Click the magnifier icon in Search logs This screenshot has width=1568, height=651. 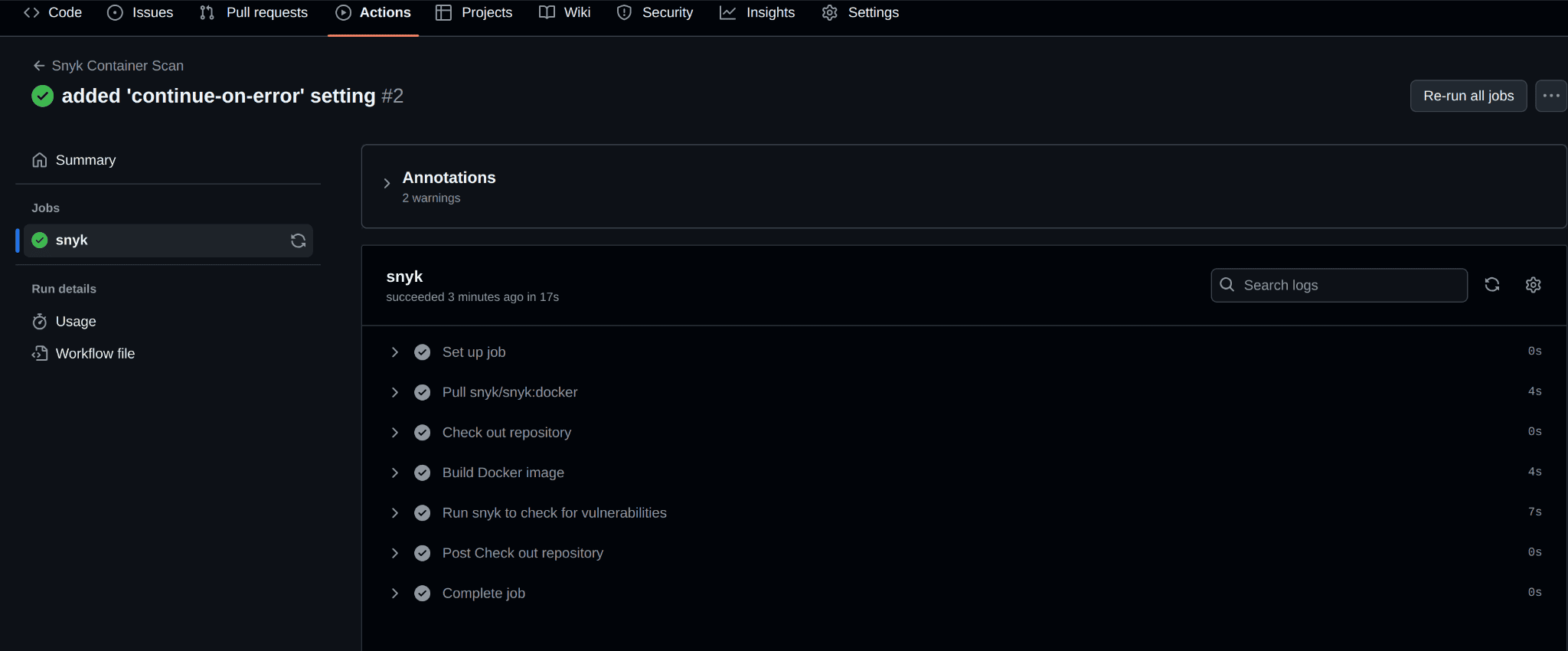click(1227, 285)
